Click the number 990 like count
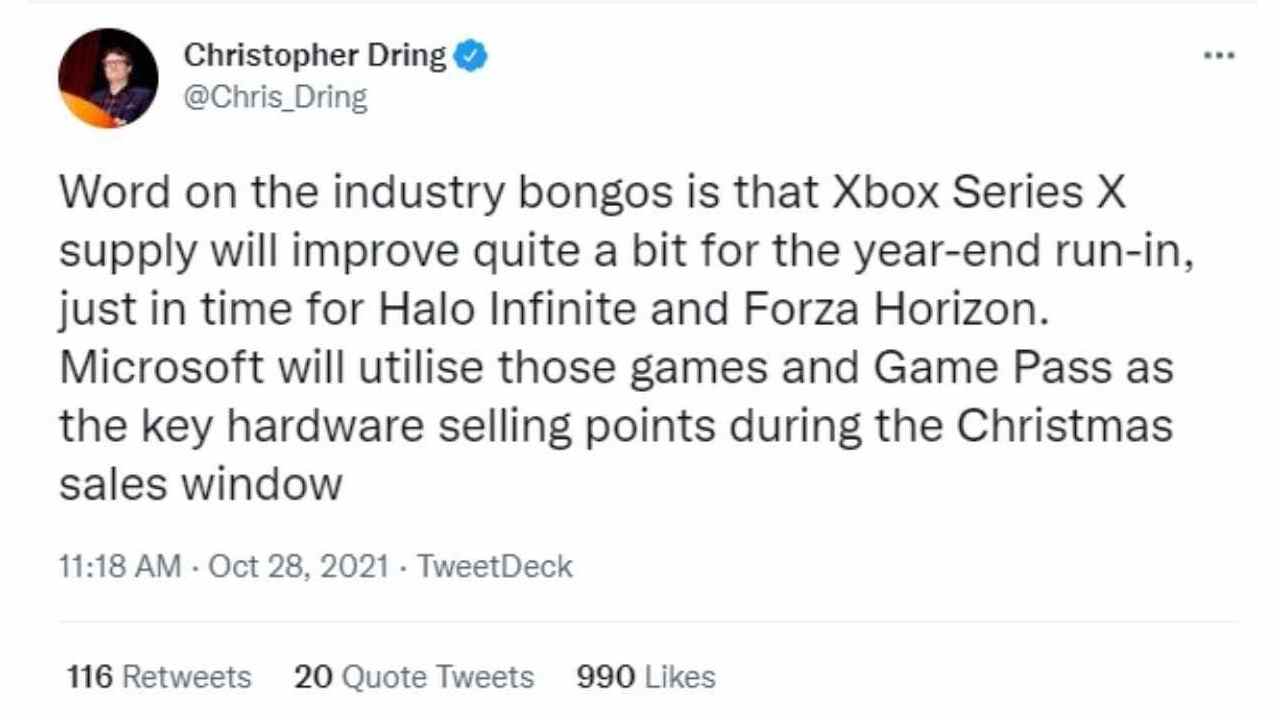 click(x=605, y=677)
